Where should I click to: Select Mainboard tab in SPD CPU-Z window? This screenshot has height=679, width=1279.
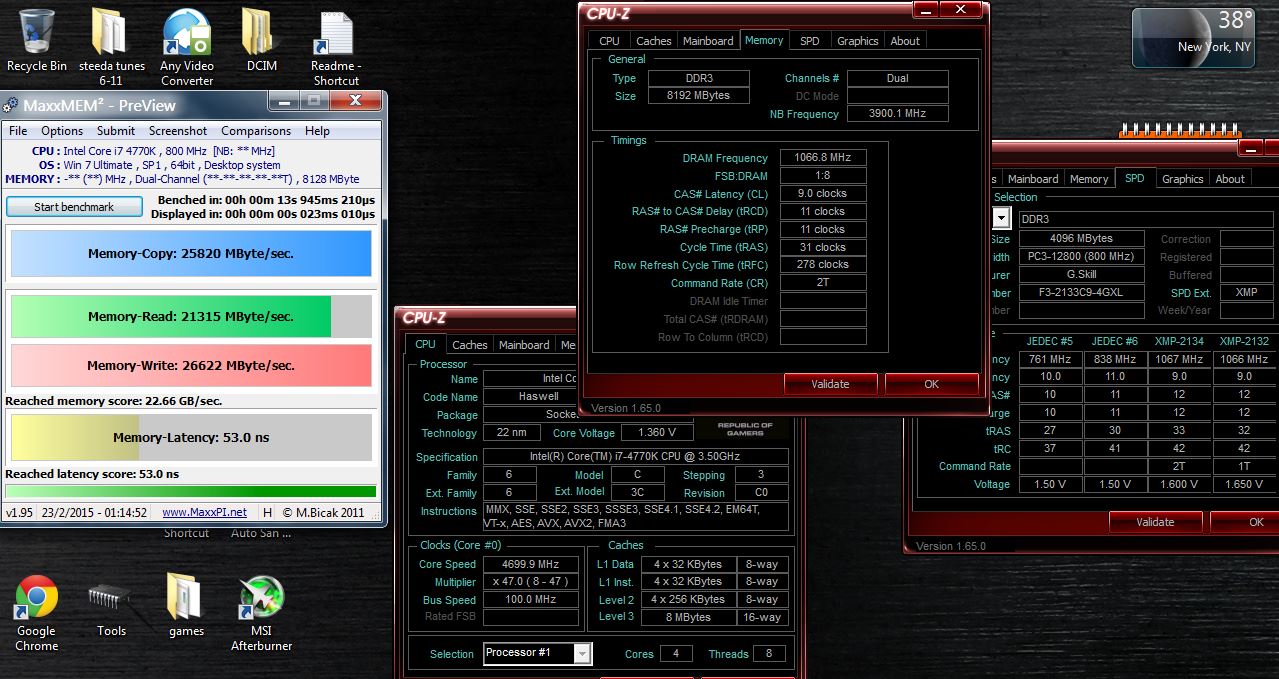pos(1033,179)
